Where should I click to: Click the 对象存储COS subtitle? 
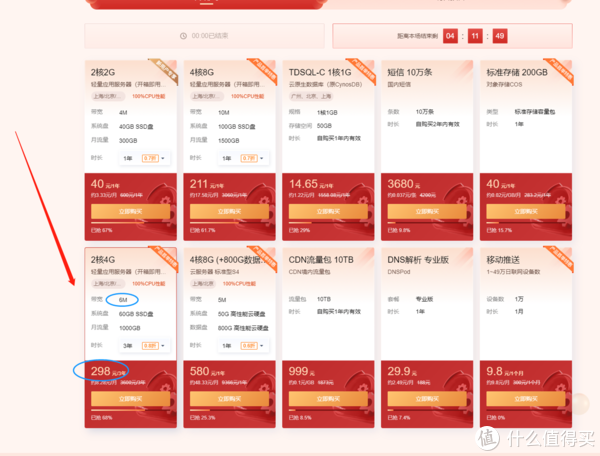click(504, 84)
